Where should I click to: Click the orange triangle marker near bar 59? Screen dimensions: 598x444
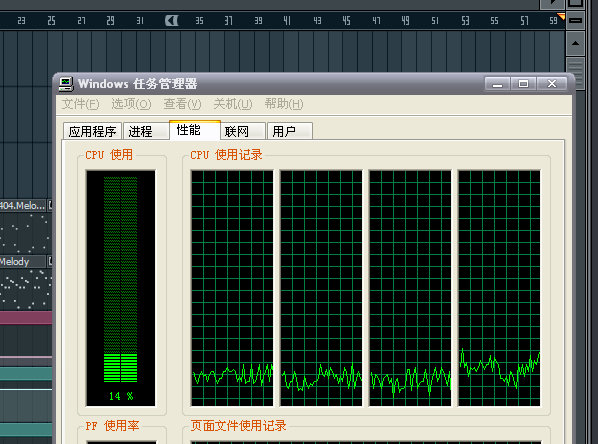click(561, 16)
